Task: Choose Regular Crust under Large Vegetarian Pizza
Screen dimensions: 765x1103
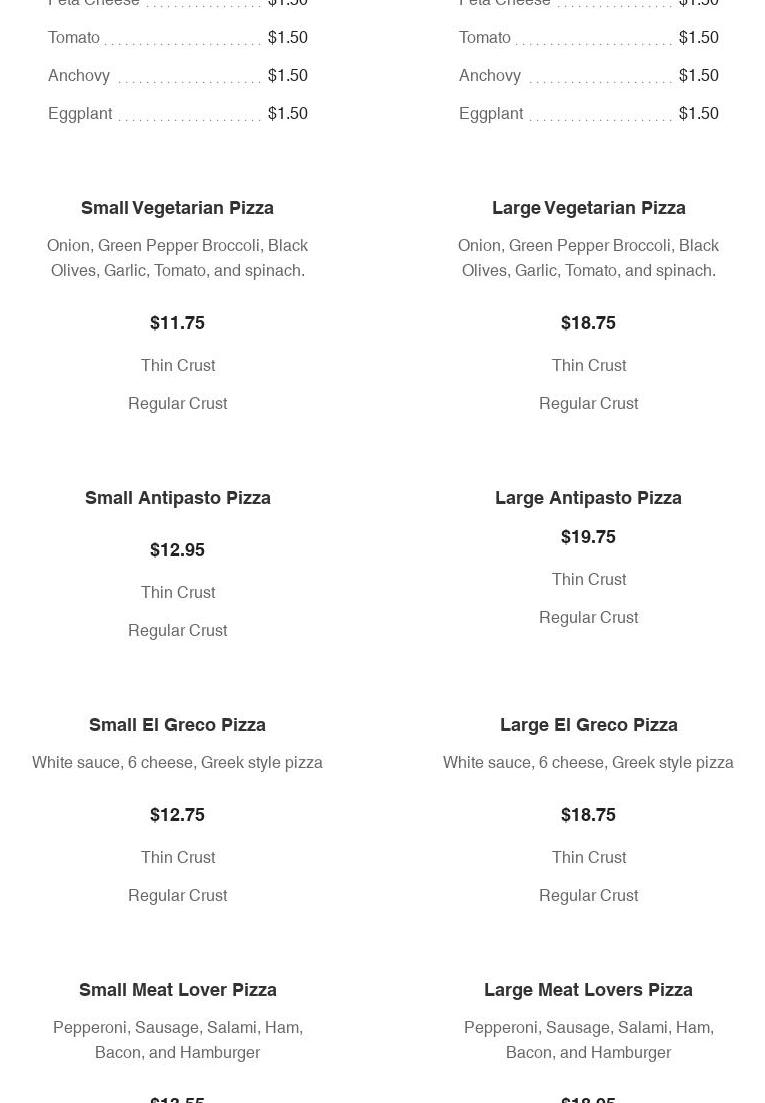Action: [589, 404]
